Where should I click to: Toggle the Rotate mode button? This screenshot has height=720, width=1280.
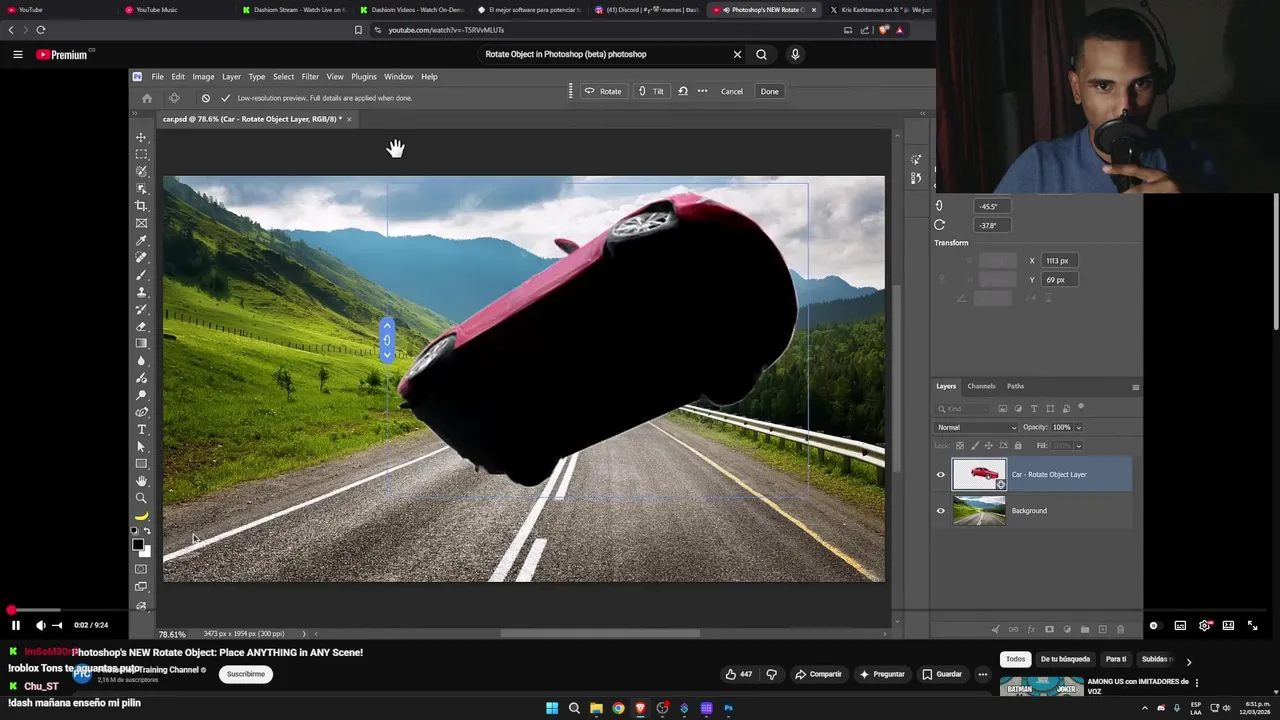coord(603,91)
